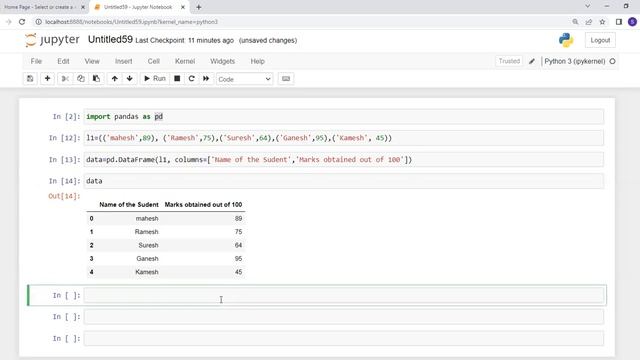
Task: Click the second empty code cell
Action: click(344, 317)
